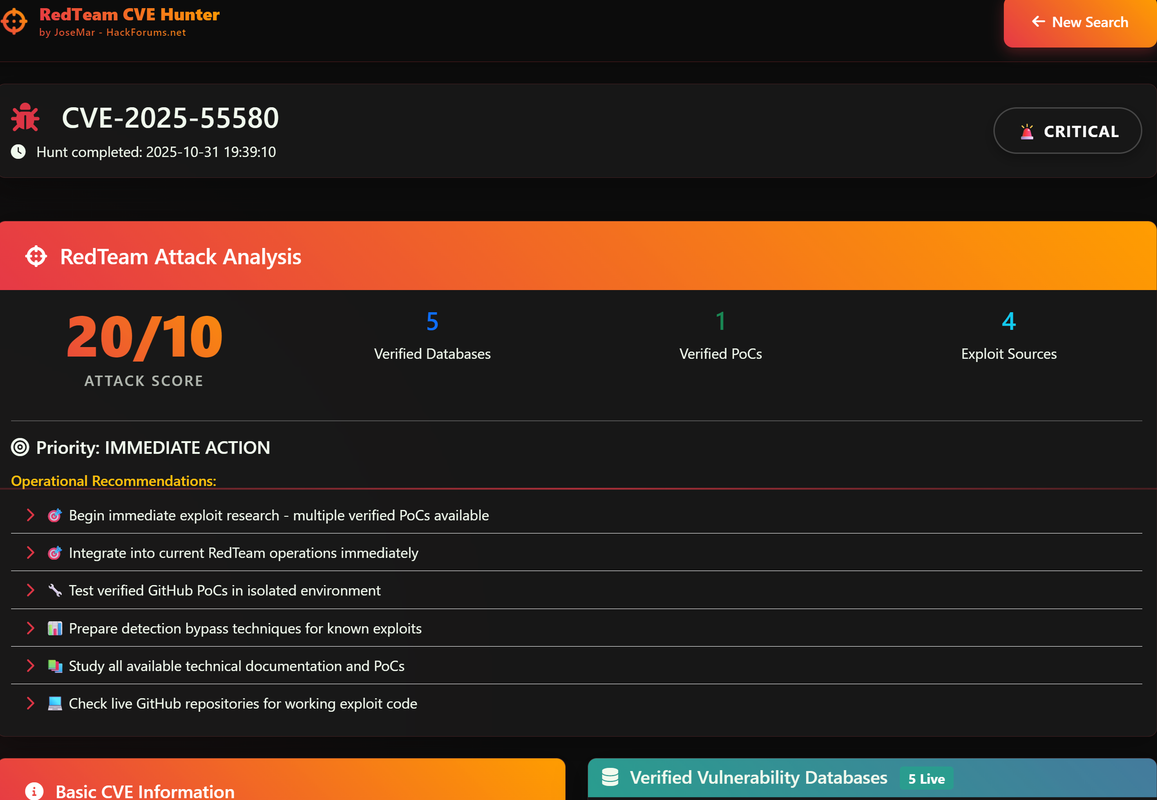
Task: Expand chevron for Begin immediate exploit research
Action: [30, 515]
